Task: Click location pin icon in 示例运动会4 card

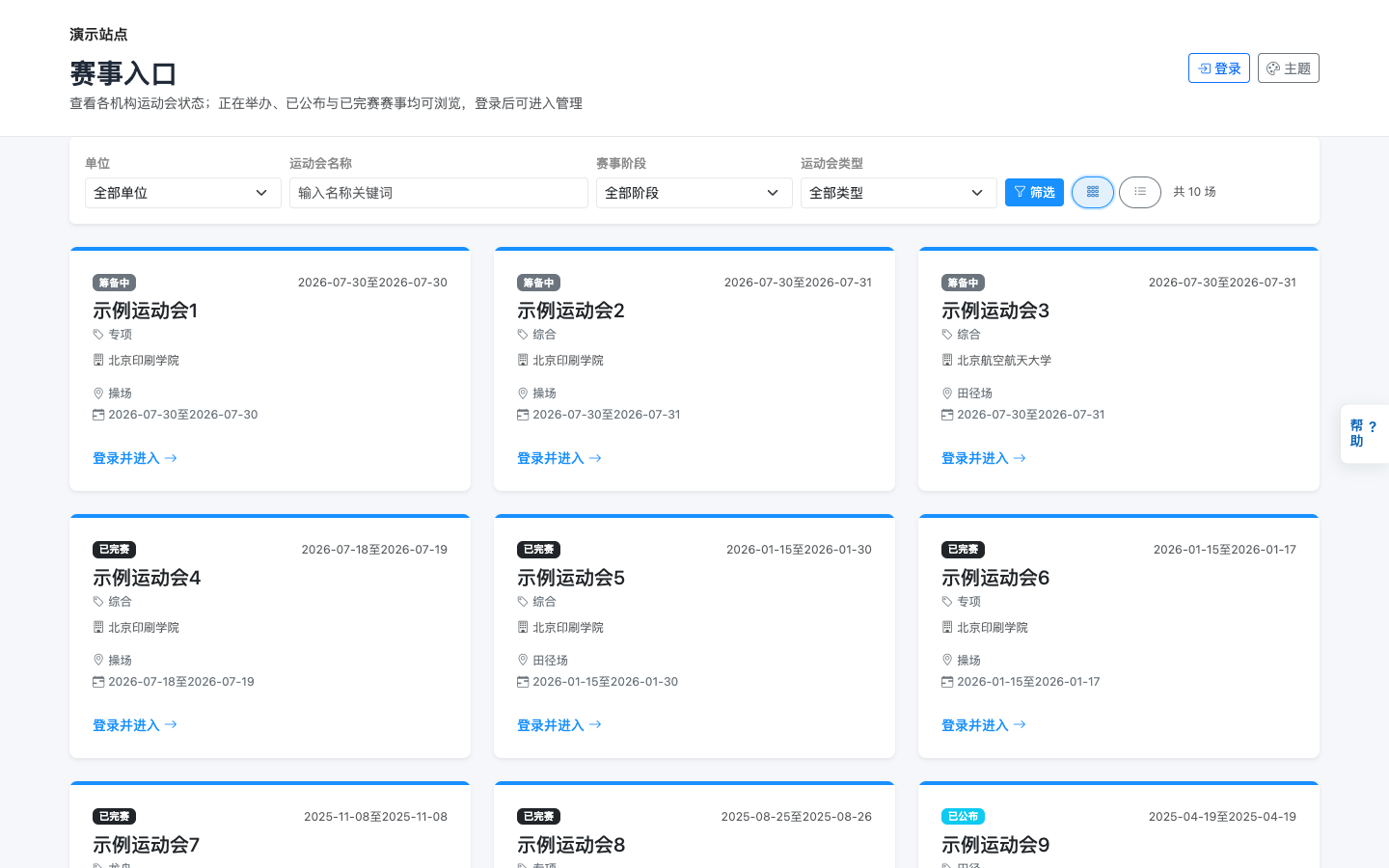Action: pyautogui.click(x=98, y=661)
